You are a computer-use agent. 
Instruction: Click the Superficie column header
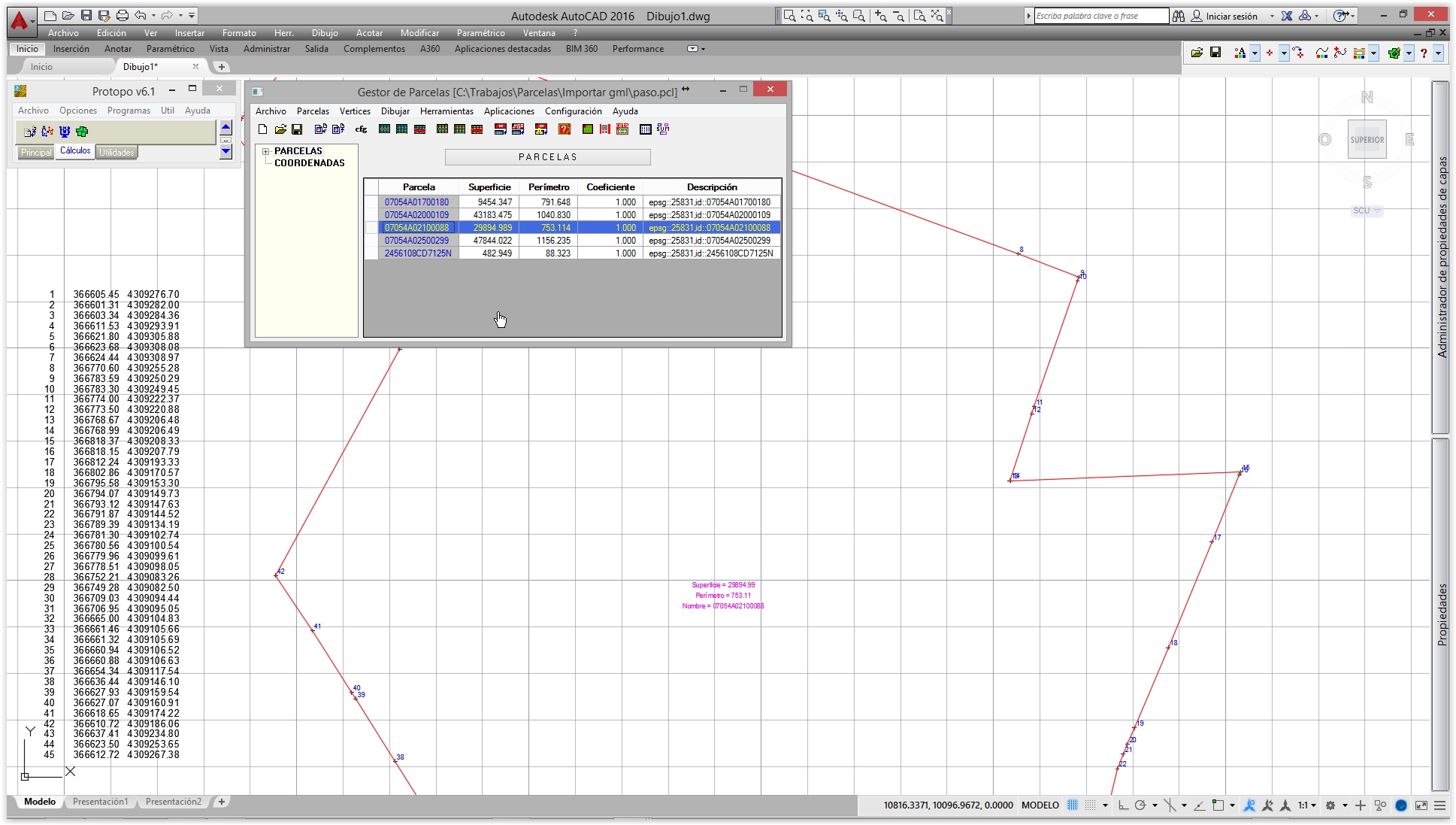point(489,187)
